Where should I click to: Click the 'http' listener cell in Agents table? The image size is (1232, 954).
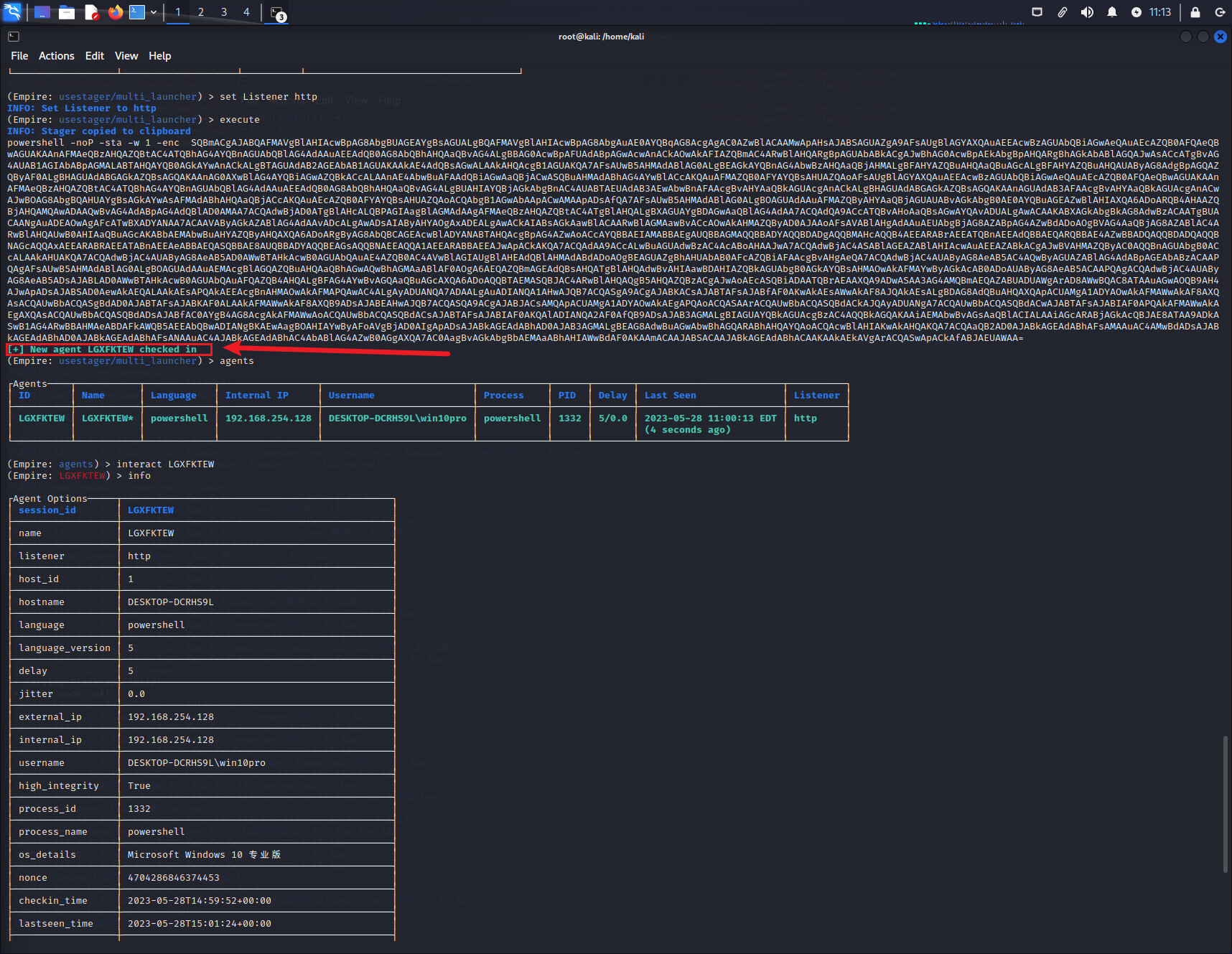tap(806, 418)
